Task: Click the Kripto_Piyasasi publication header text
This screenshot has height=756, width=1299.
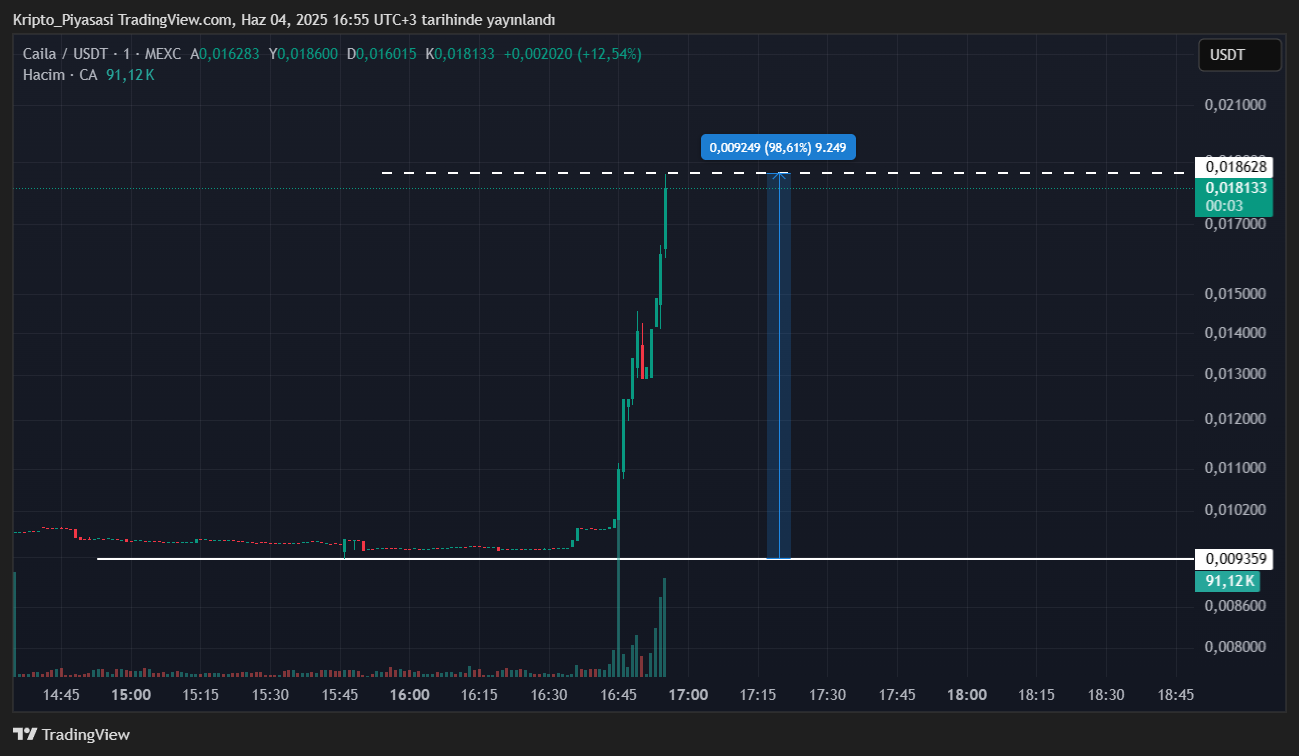Action: pyautogui.click(x=283, y=20)
